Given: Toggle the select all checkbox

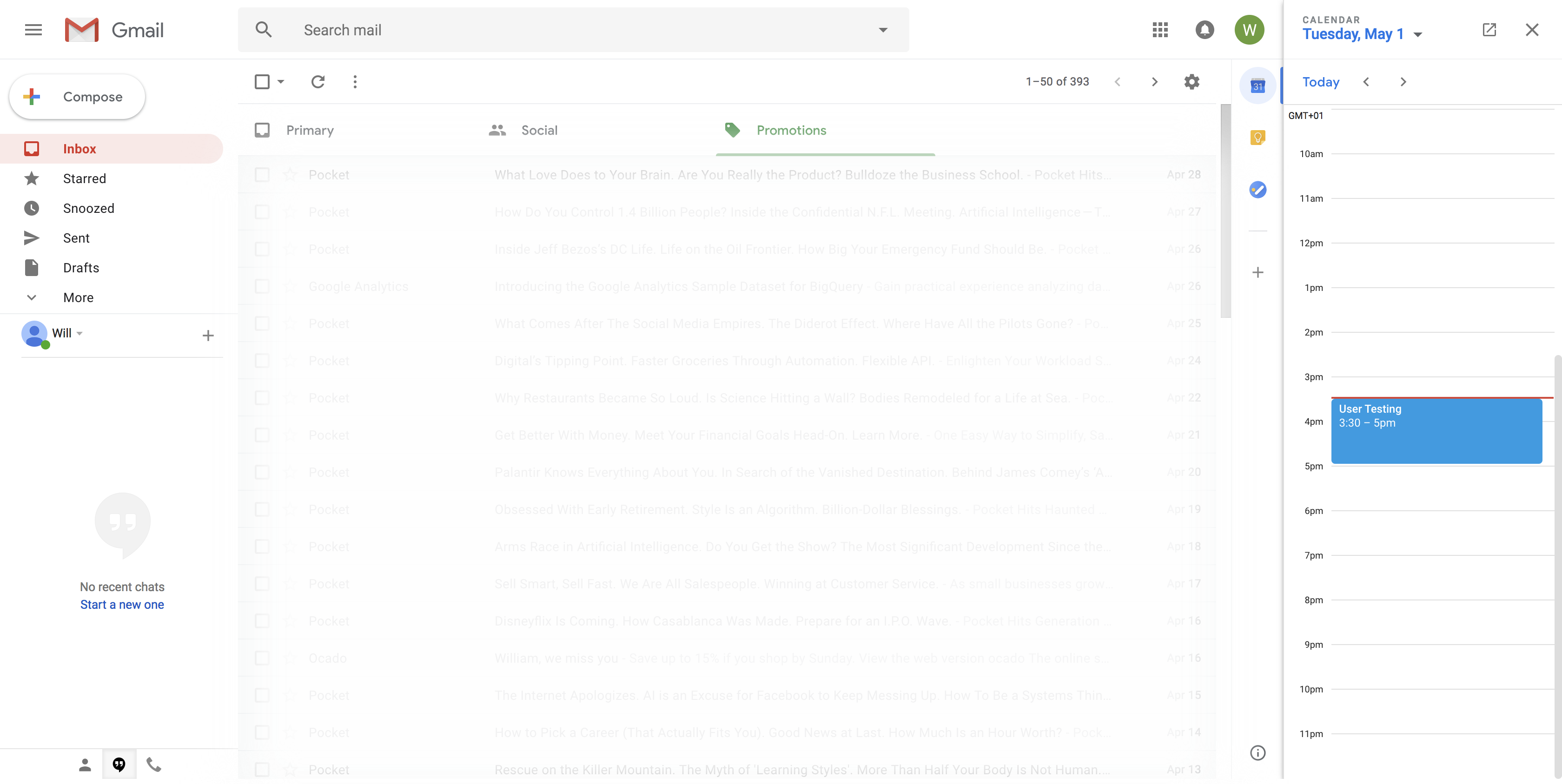Looking at the screenshot, I should coord(262,82).
